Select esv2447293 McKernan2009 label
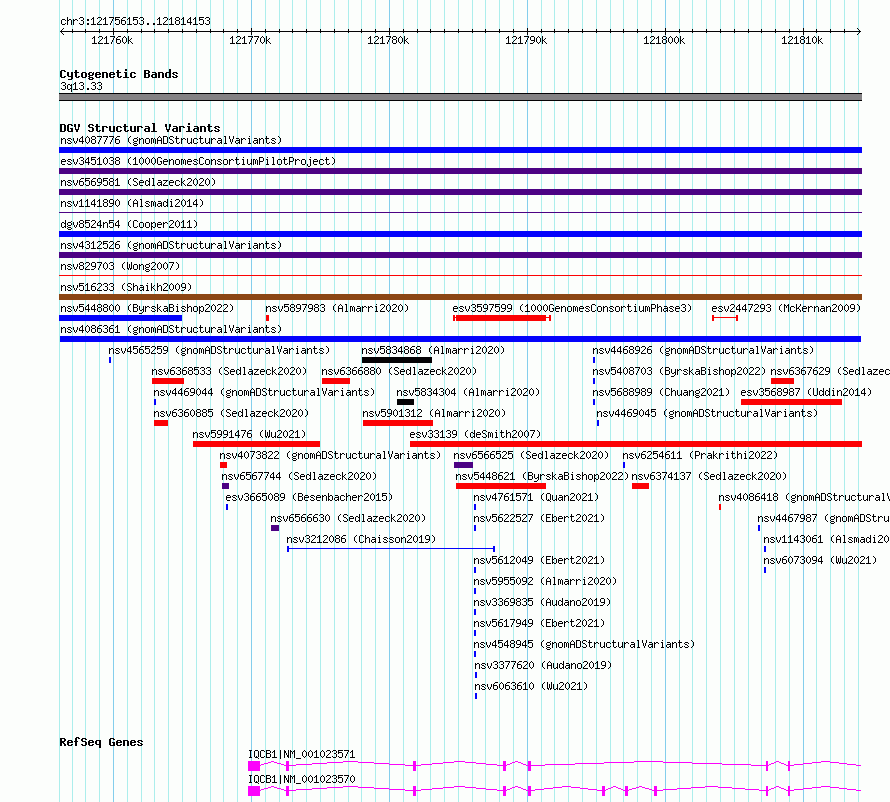This screenshot has width=890, height=802. pyautogui.click(x=786, y=308)
